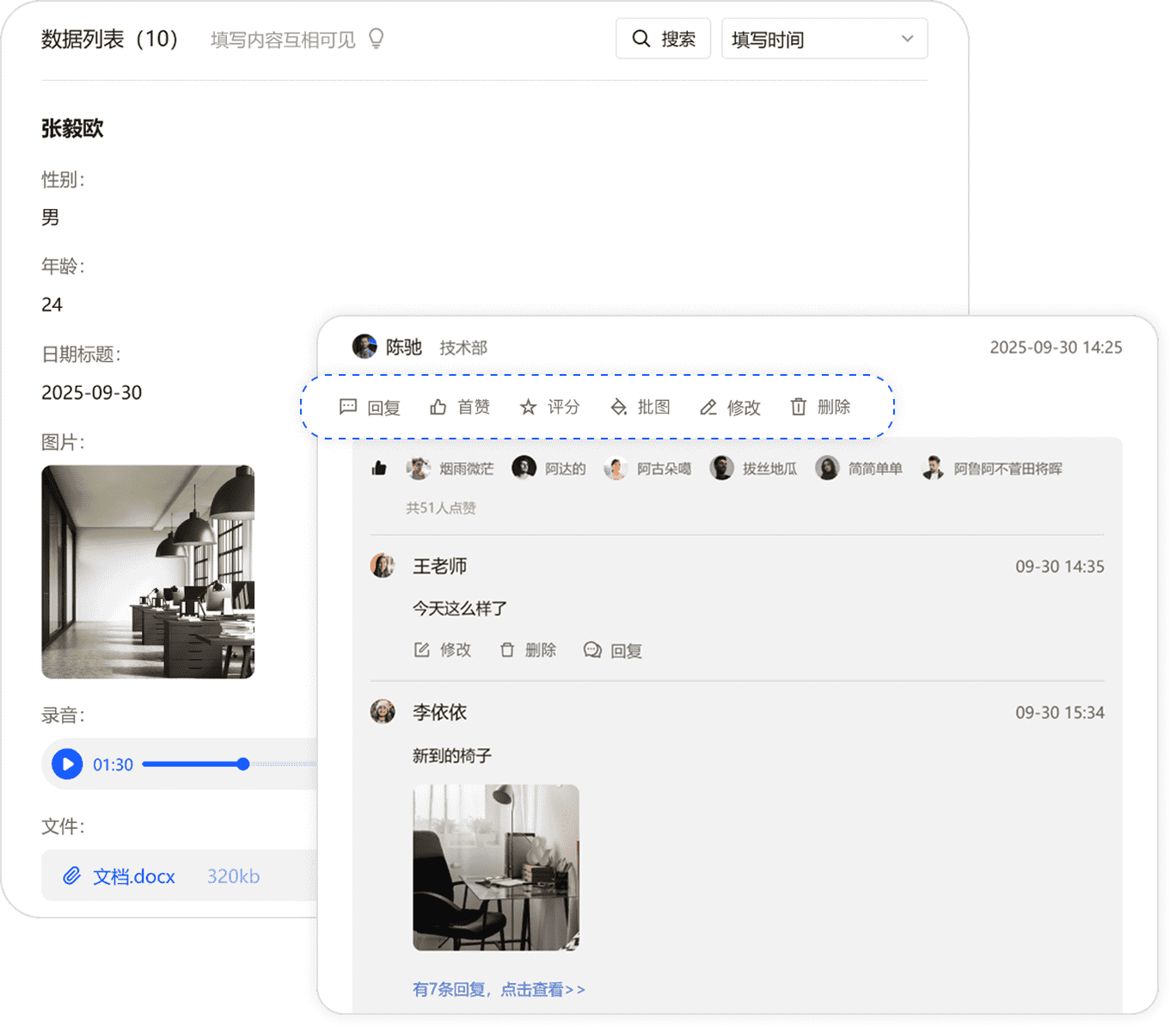Open the office photo thumbnail
The image size is (1176, 1032).
pyautogui.click(x=148, y=572)
